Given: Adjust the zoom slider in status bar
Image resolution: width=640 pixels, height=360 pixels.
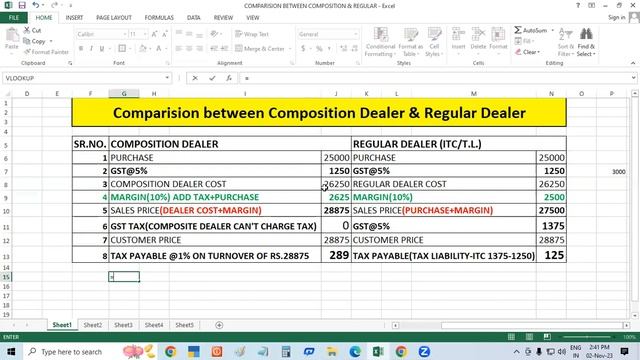Looking at the screenshot, I should 587,337.
